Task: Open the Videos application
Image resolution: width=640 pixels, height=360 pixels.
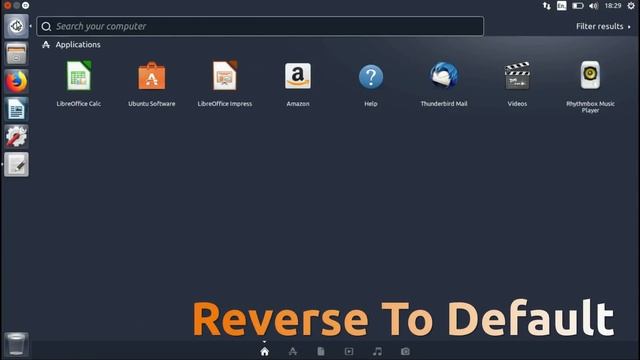Action: pos(517,76)
